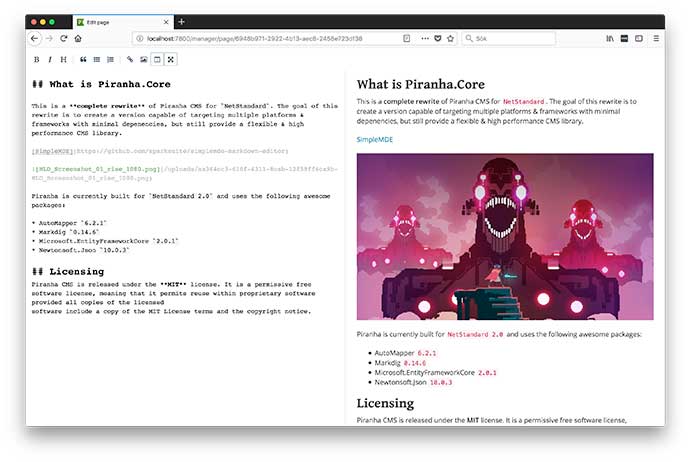Toggle bold formatting in the editor toolbar

tap(37, 60)
